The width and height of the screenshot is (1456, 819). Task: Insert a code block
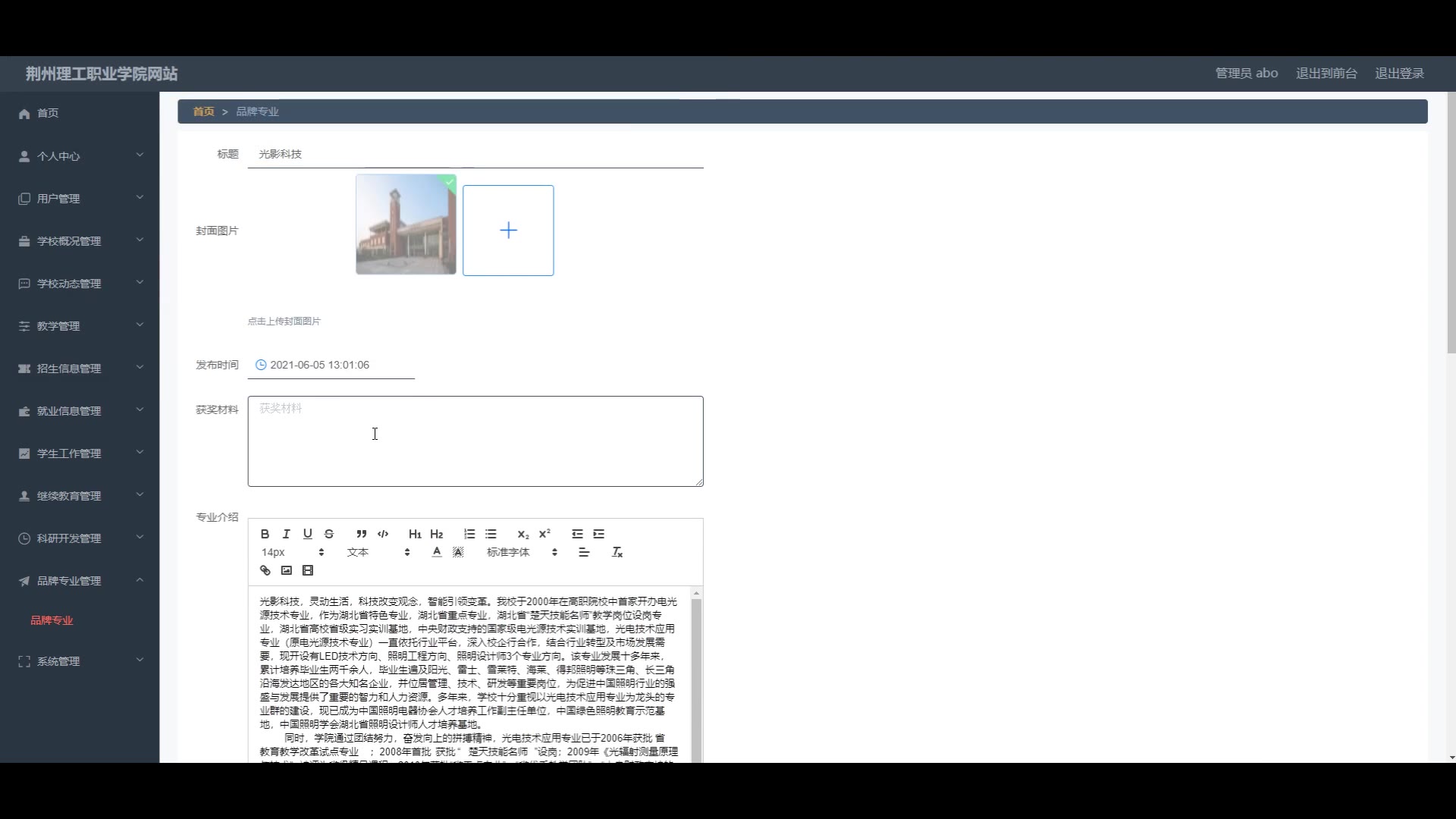(x=383, y=534)
